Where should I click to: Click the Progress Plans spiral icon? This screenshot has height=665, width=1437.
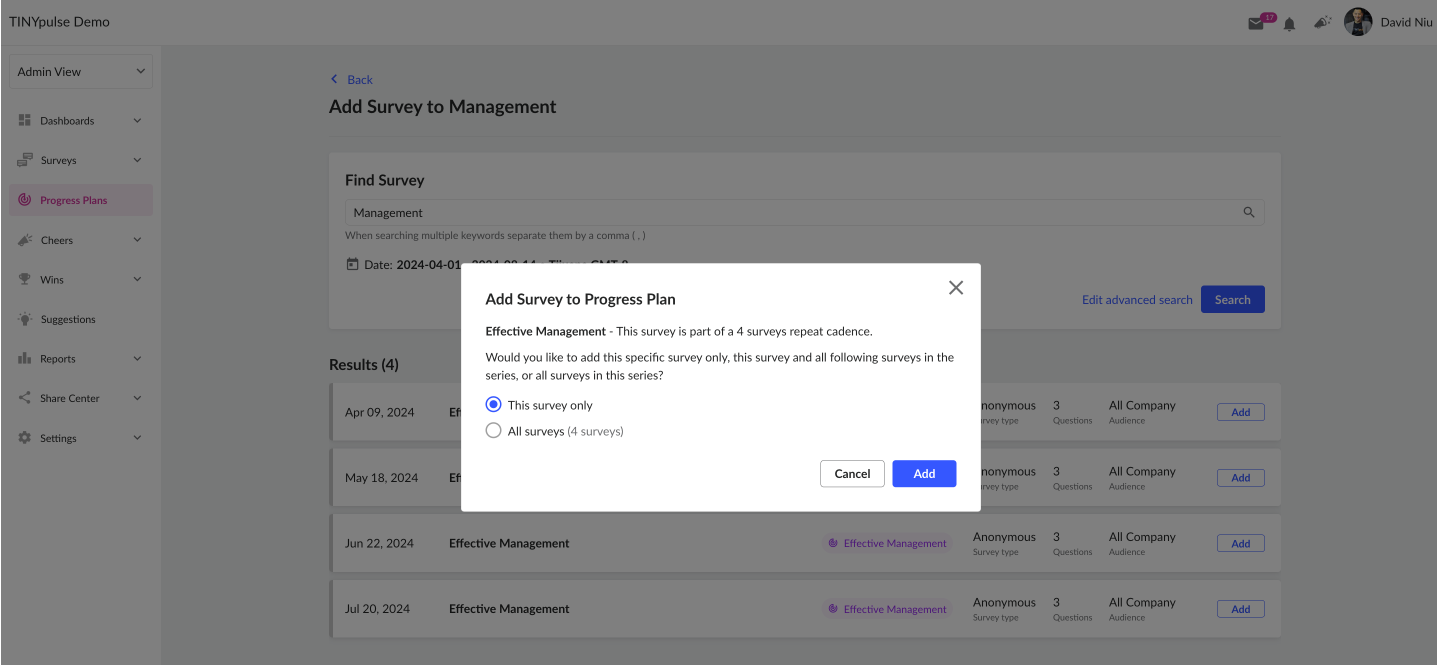coord(25,200)
